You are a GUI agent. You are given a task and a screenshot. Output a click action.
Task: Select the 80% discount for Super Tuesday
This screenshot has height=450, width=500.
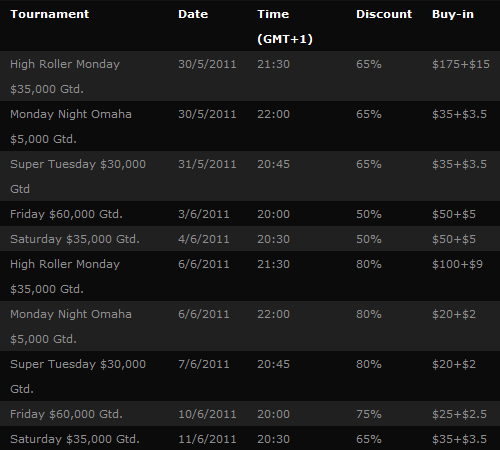pyautogui.click(x=368, y=364)
